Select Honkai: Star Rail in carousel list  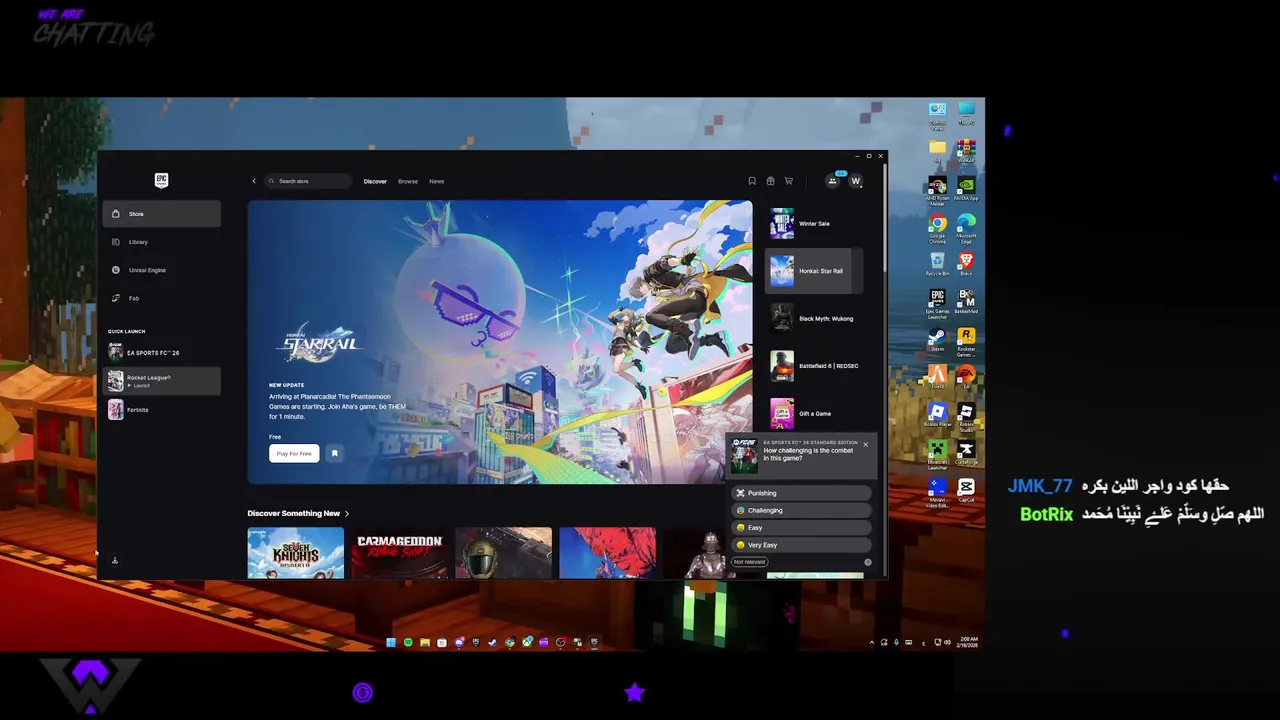tap(812, 270)
